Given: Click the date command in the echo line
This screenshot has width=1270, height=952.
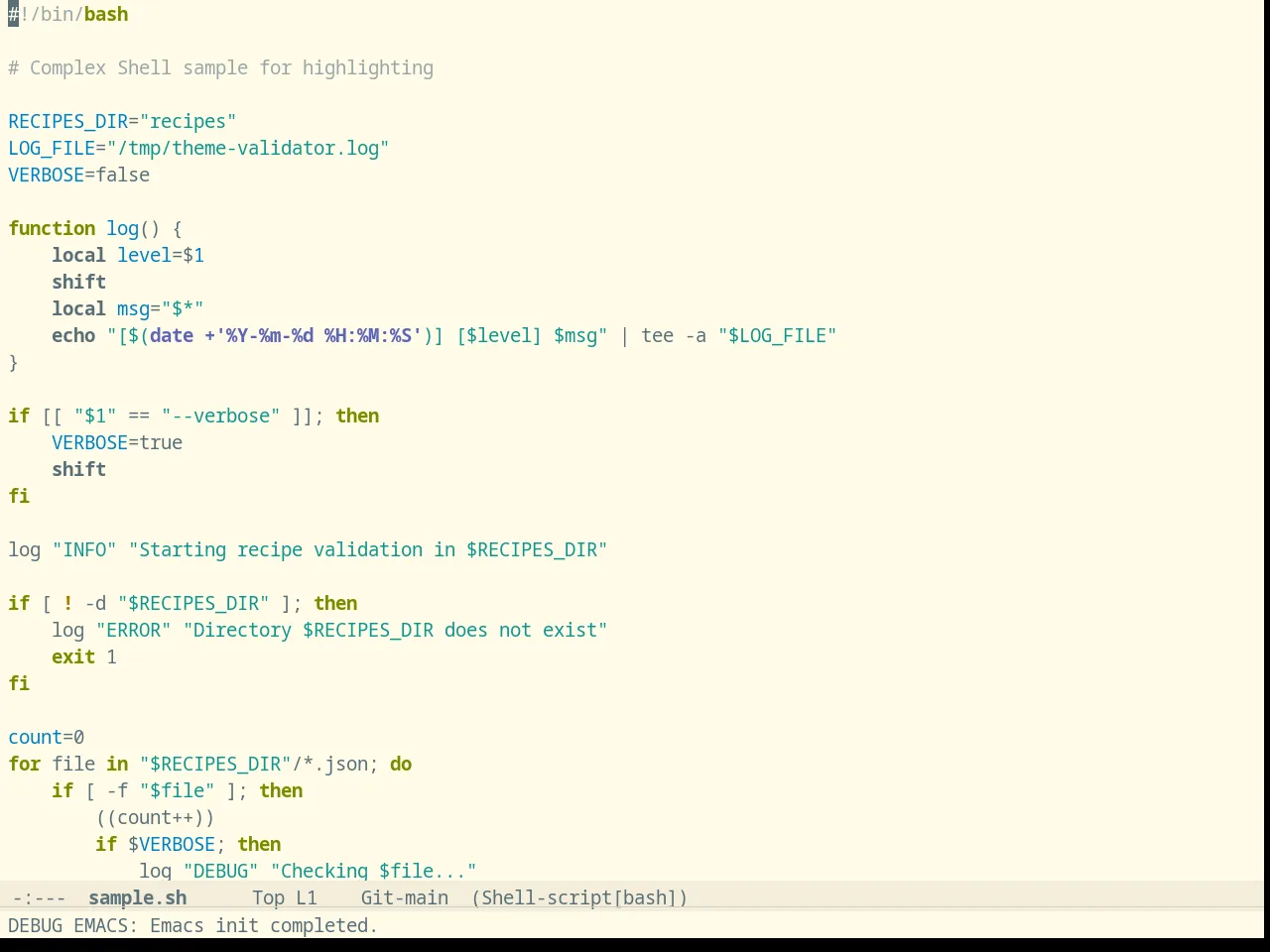Looking at the screenshot, I should [x=172, y=336].
